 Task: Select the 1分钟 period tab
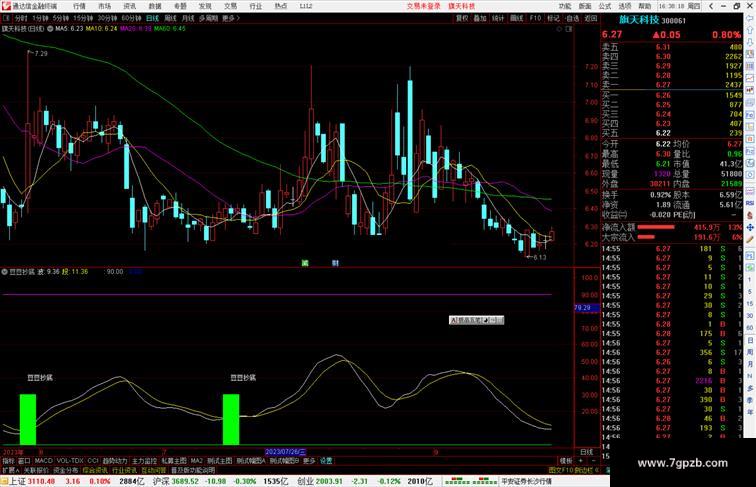(40, 18)
